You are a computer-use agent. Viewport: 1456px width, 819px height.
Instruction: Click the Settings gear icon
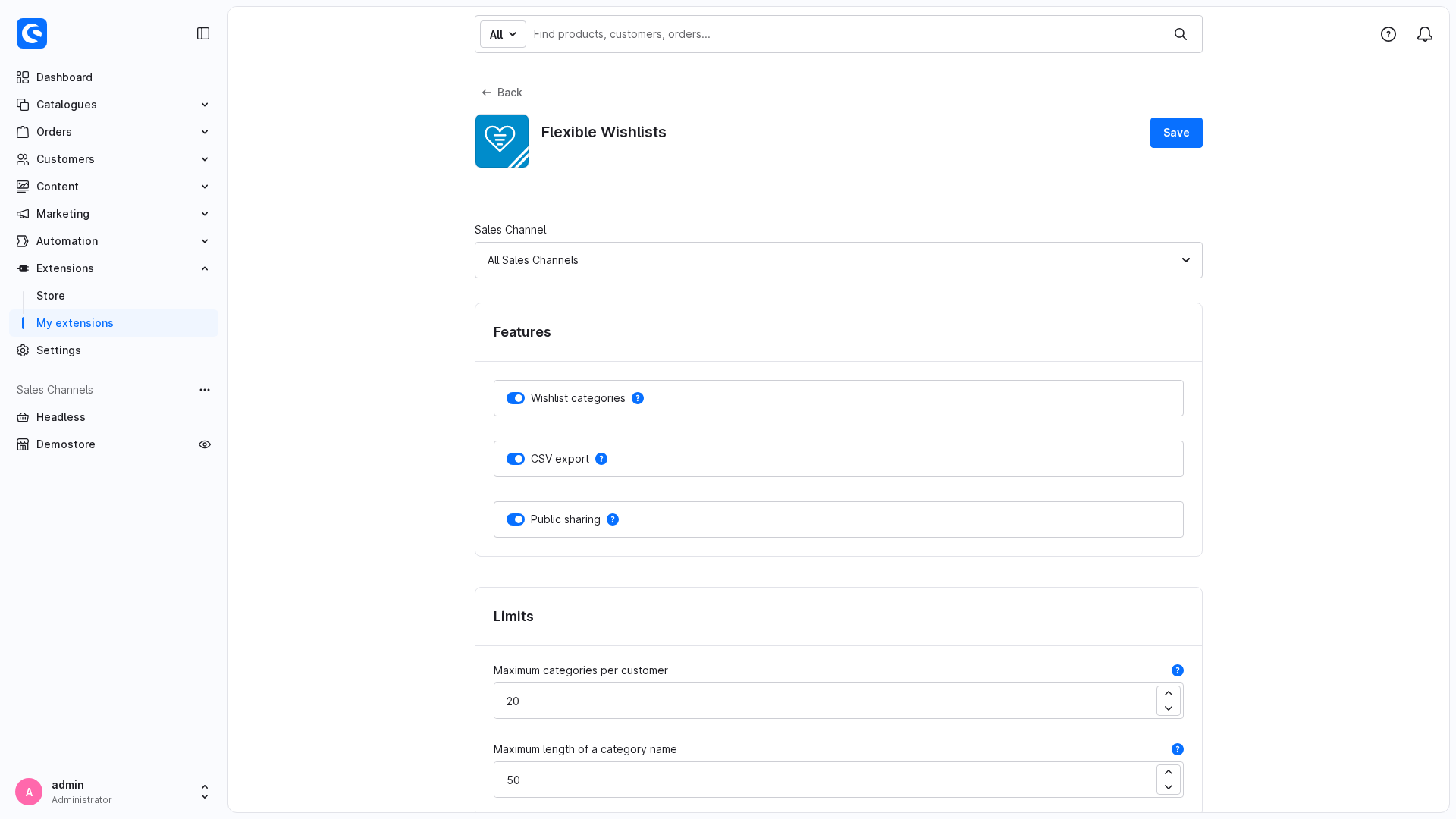pyautogui.click(x=23, y=350)
